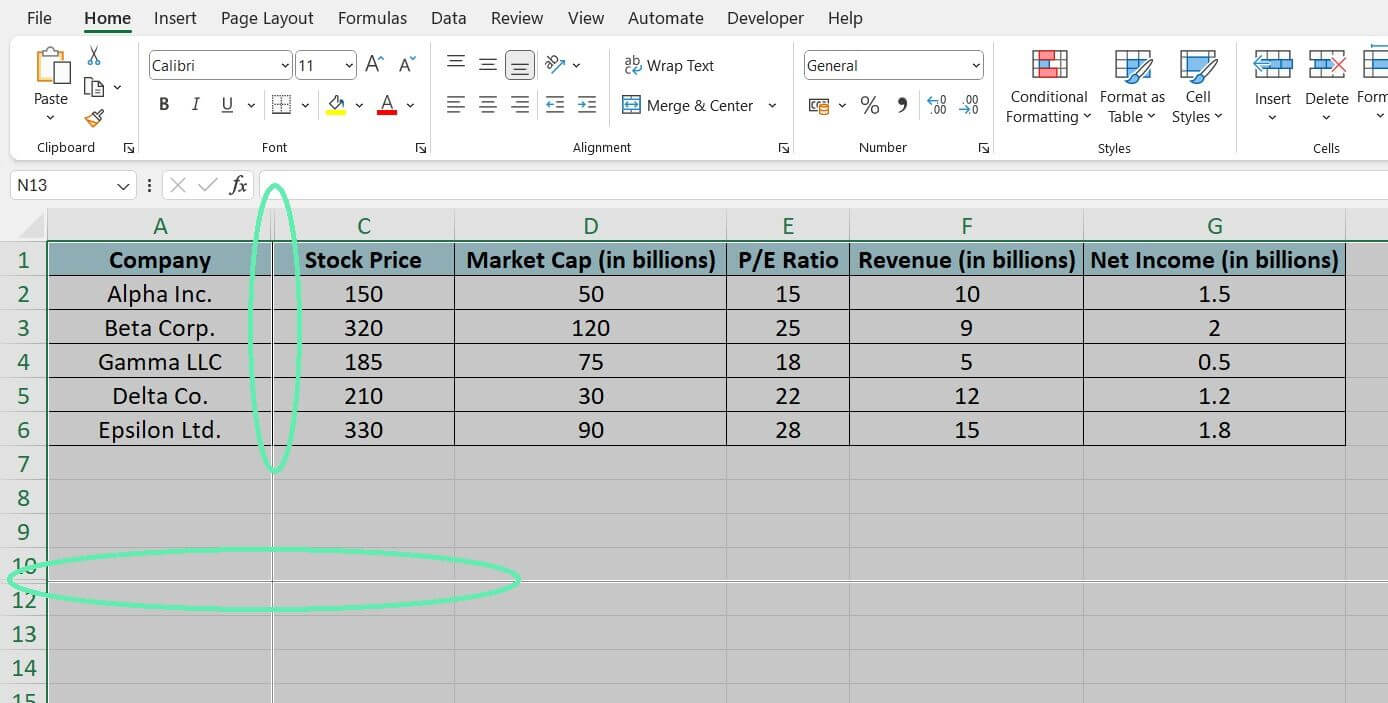Viewport: 1388px width, 703px height.
Task: Open Conditional Formatting options
Action: tap(1047, 85)
